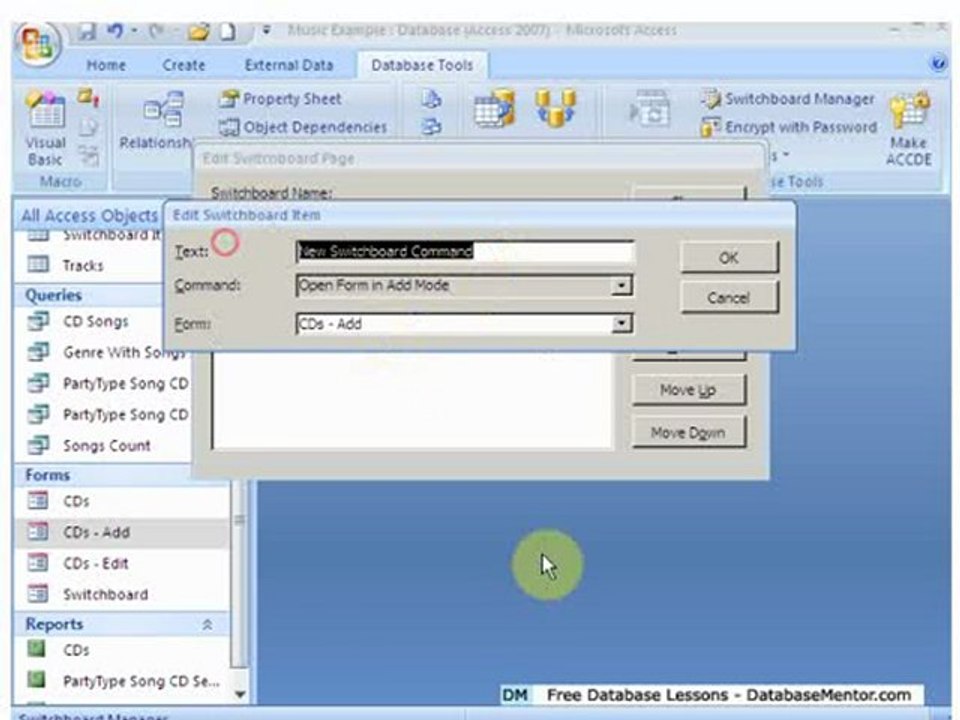Click the Access Database splitter icon
The image size is (960, 720).
555,108
